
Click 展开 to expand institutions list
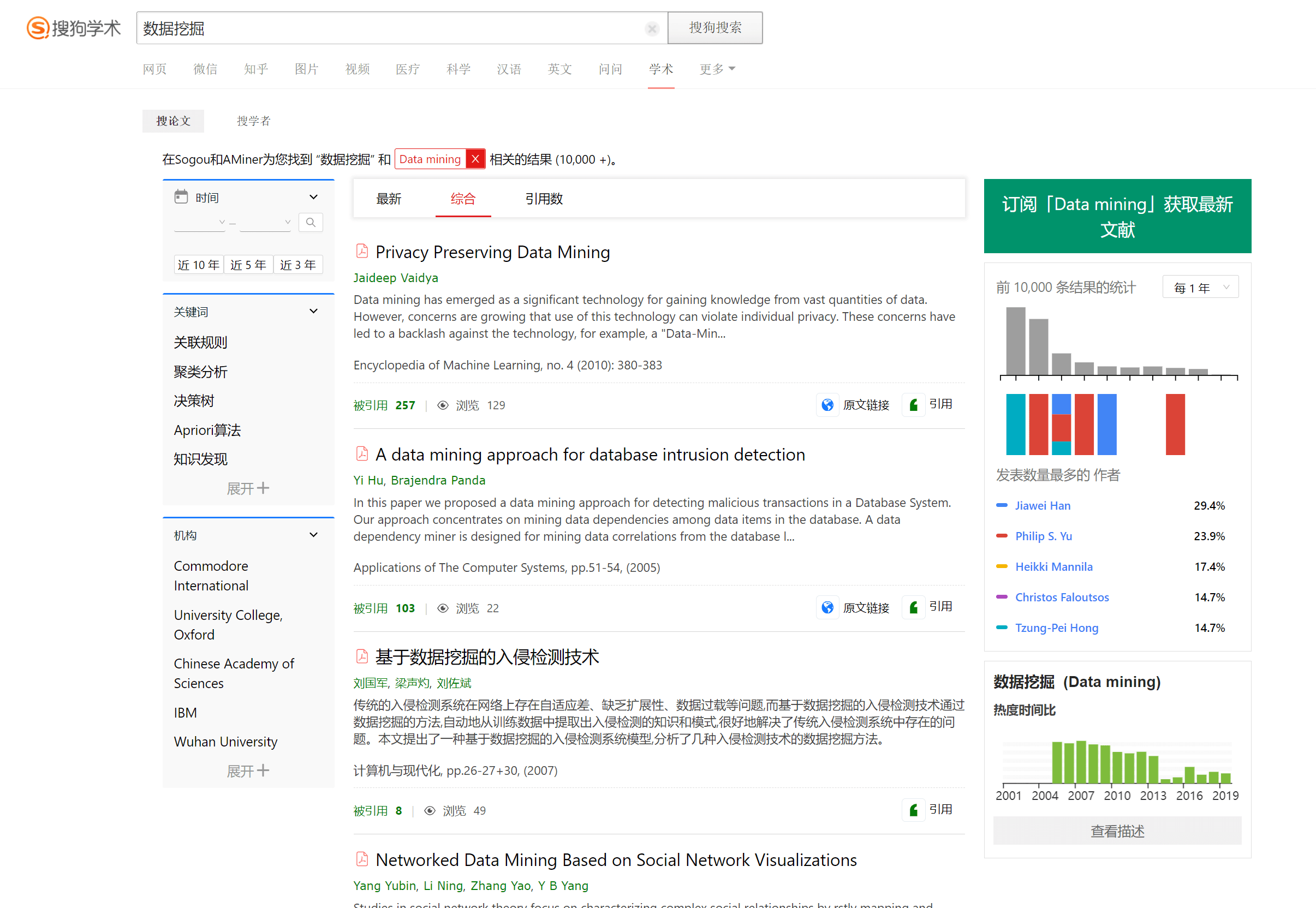click(248, 771)
